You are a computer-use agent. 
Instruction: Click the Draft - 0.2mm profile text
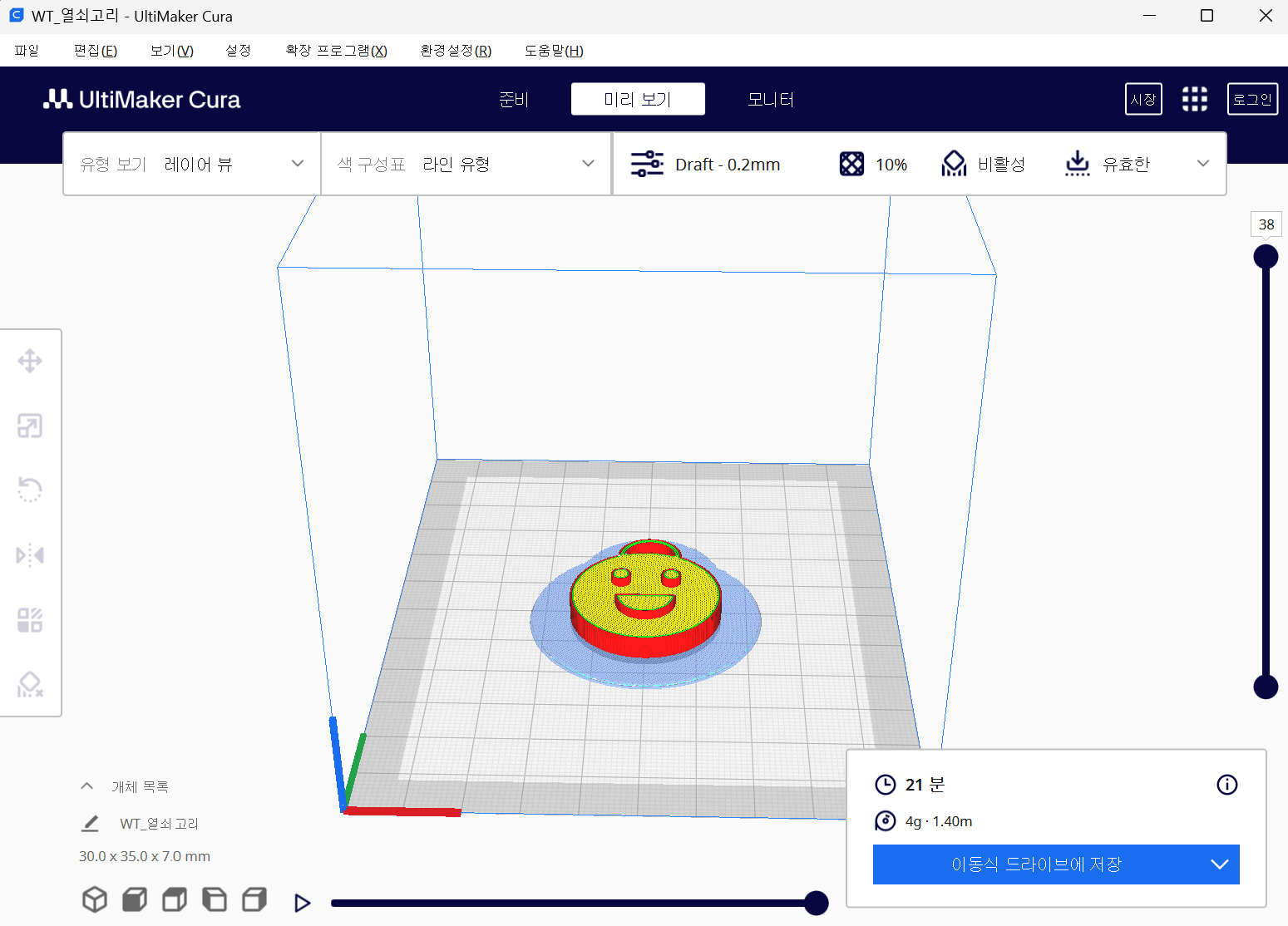(x=728, y=165)
